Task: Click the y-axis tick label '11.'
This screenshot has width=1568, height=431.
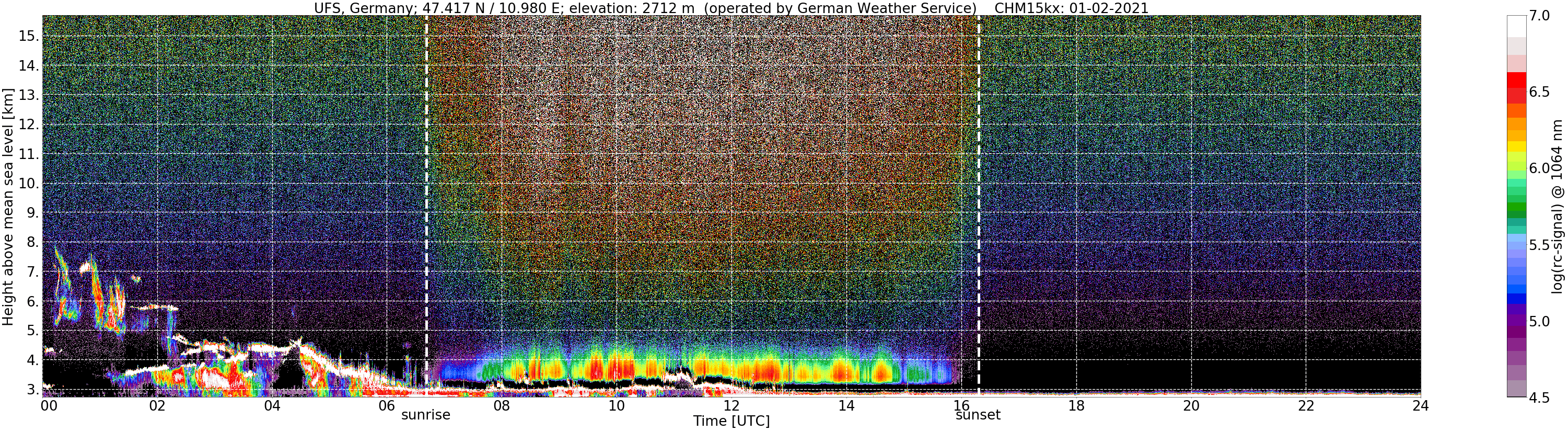Action: (x=29, y=154)
